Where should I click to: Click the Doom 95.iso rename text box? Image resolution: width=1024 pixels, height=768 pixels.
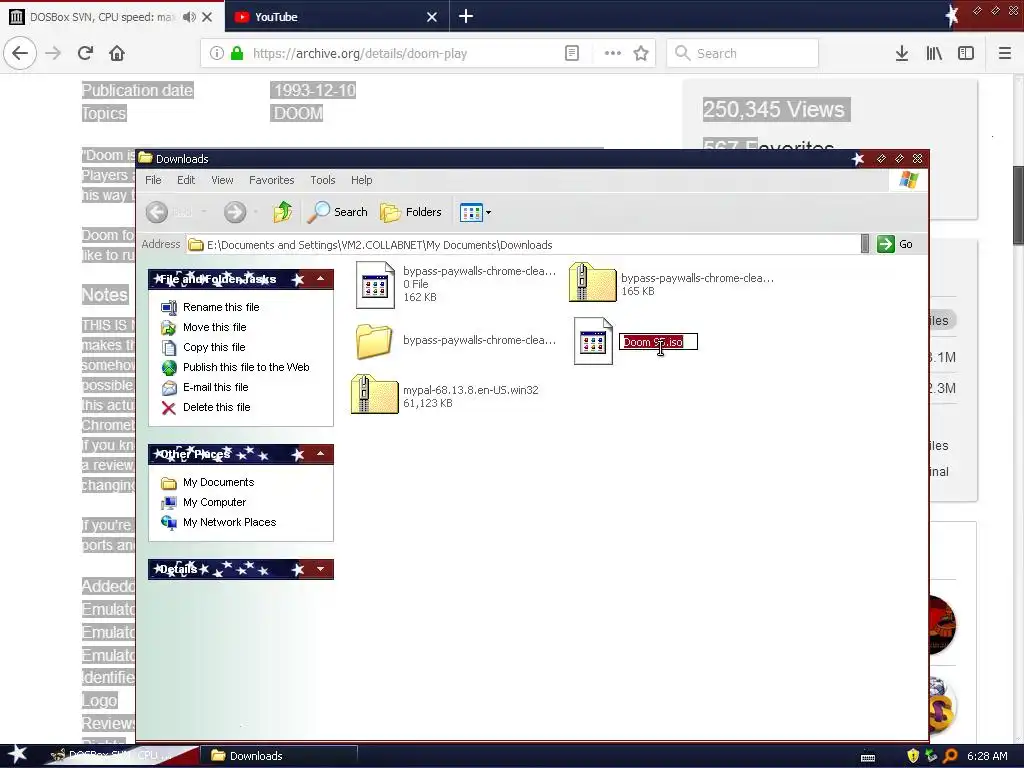[x=658, y=342]
